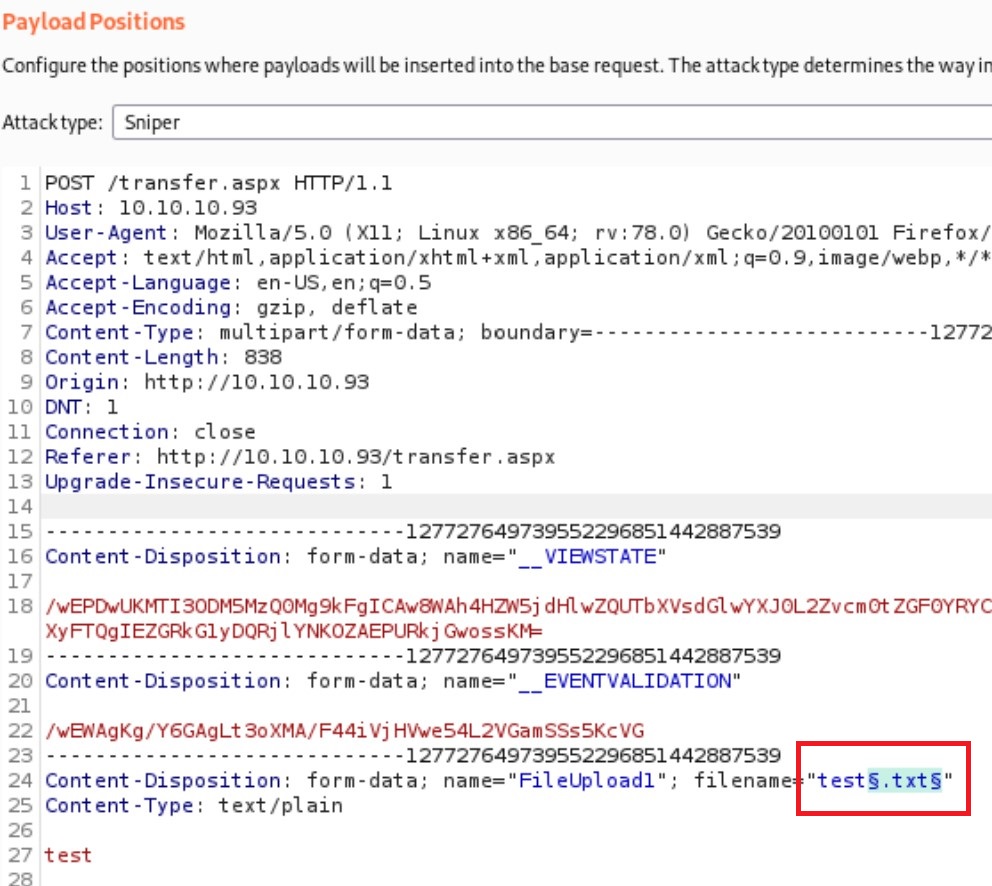Image resolution: width=992 pixels, height=886 pixels.
Task: Click the Payload Positions heading
Action: [x=94, y=21]
